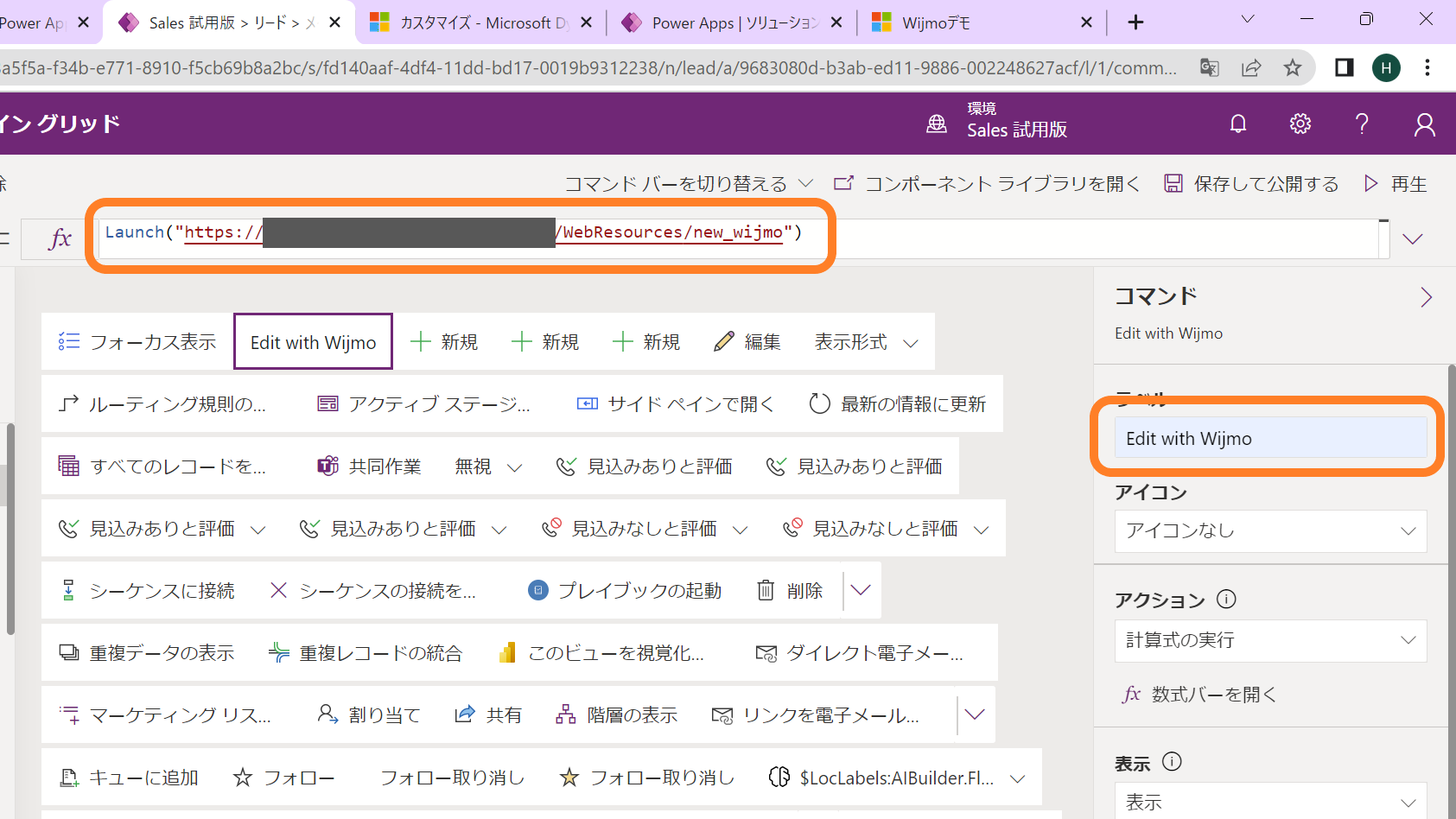Viewport: 1456px width, 819px height.
Task: Expand the chevron next to 削除
Action: (861, 591)
